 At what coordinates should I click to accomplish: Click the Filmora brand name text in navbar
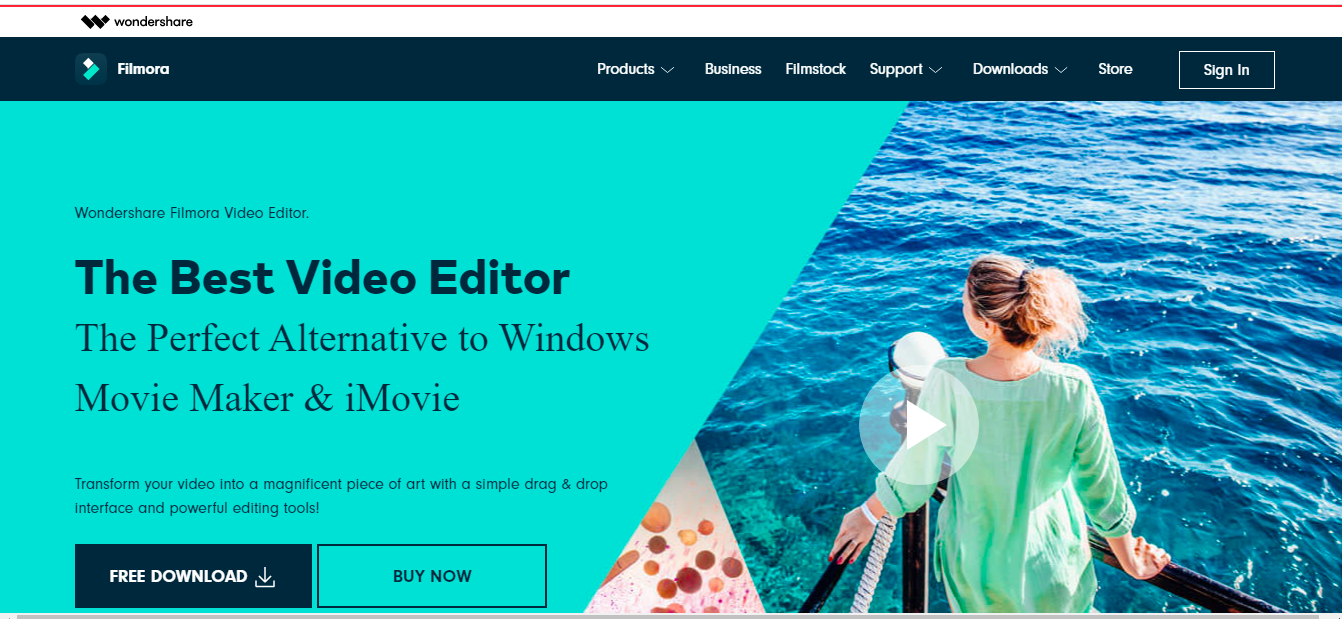(x=143, y=69)
